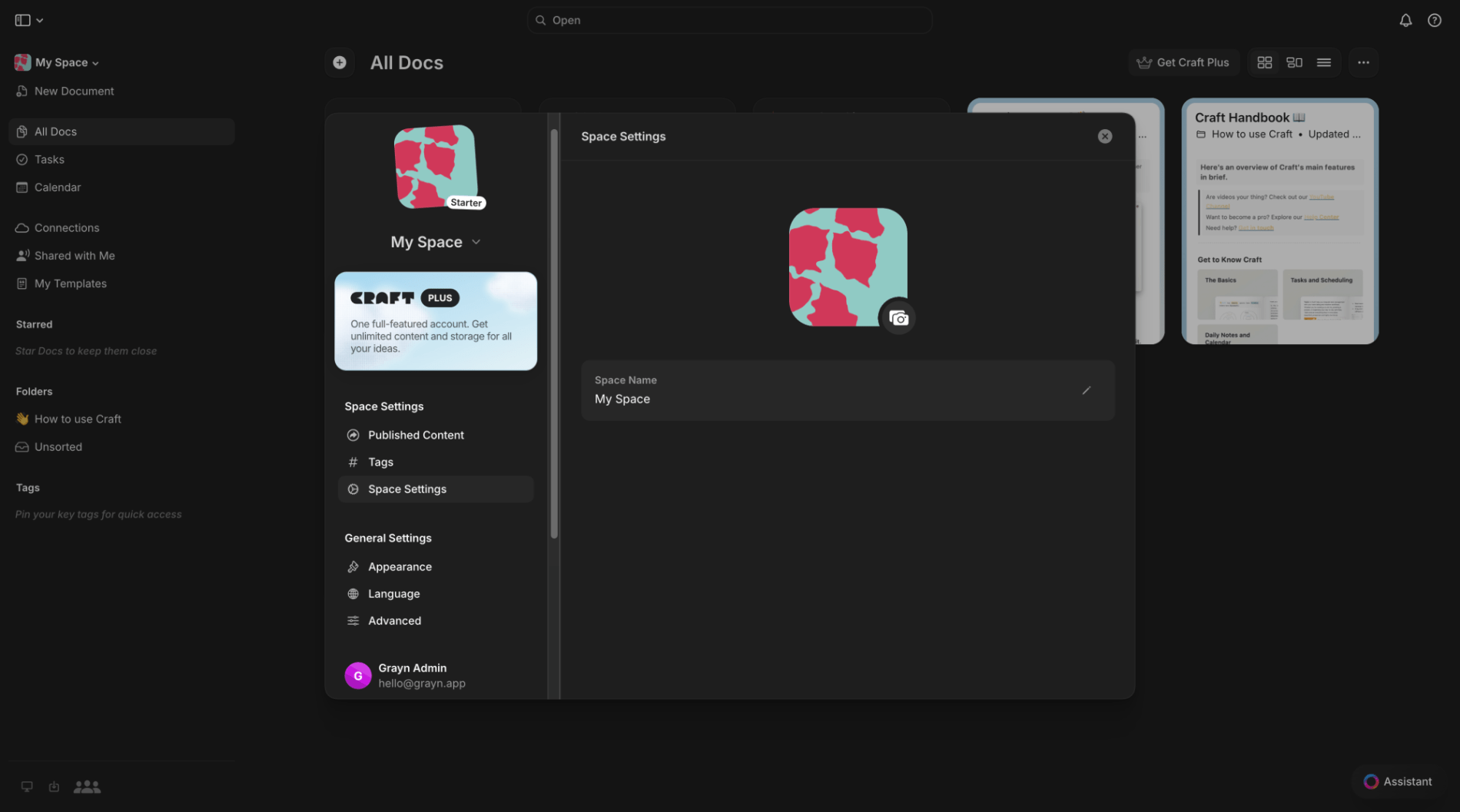The height and width of the screenshot is (812, 1460).
Task: Click the people group icon at sidebar bottom
Action: pyautogui.click(x=87, y=787)
